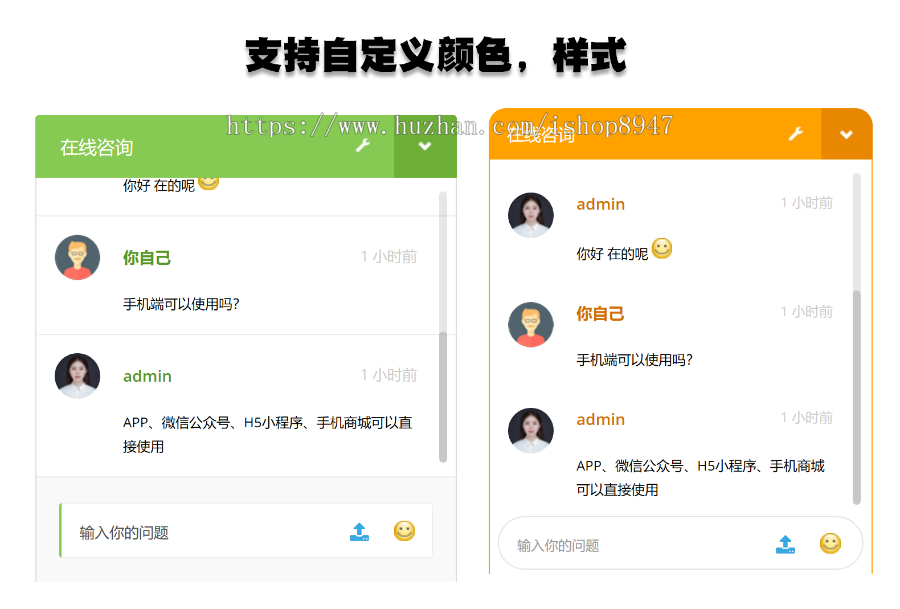Open the emoji picker in orange chat
The height and width of the screenshot is (609, 900).
pyautogui.click(x=831, y=544)
